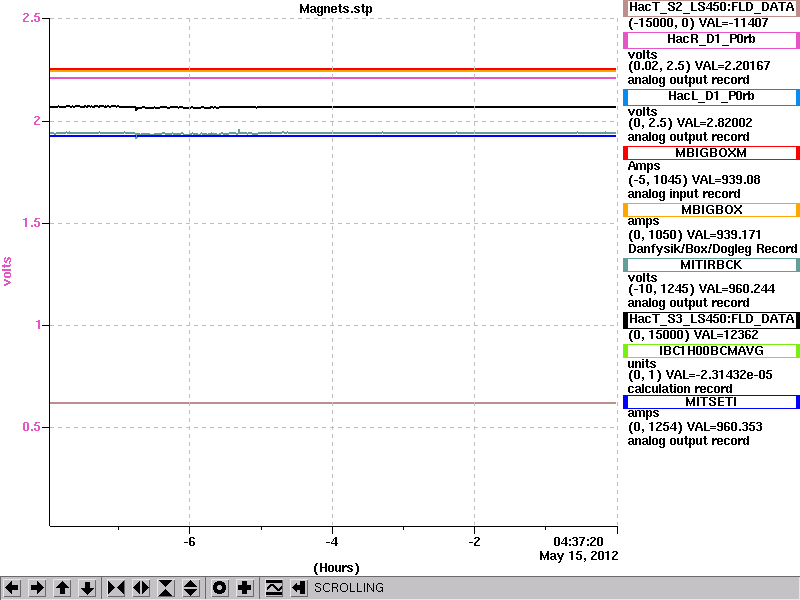Pan the plot down with down arrow

point(87,588)
